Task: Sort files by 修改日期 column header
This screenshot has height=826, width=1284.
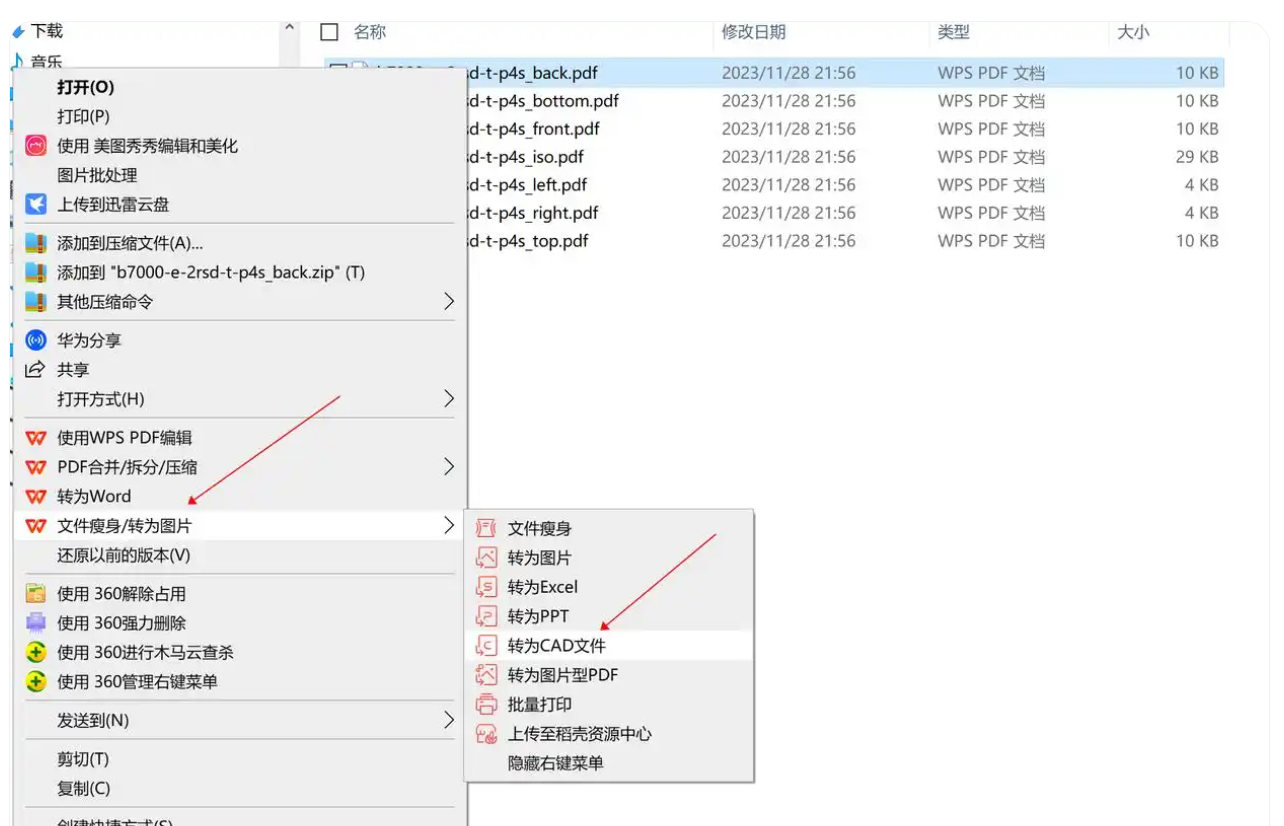Action: coord(753,32)
